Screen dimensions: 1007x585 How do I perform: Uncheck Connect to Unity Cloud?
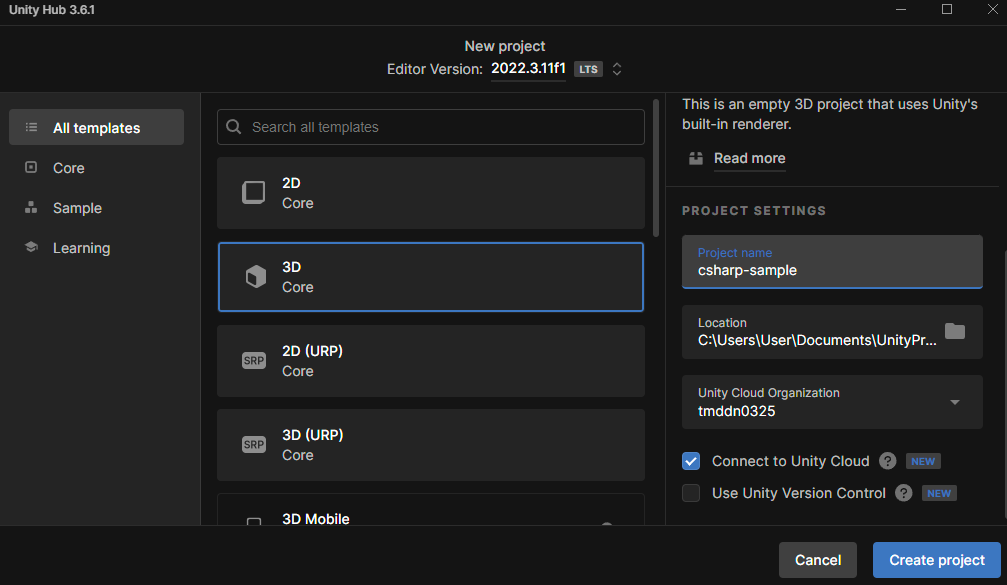[x=691, y=461]
